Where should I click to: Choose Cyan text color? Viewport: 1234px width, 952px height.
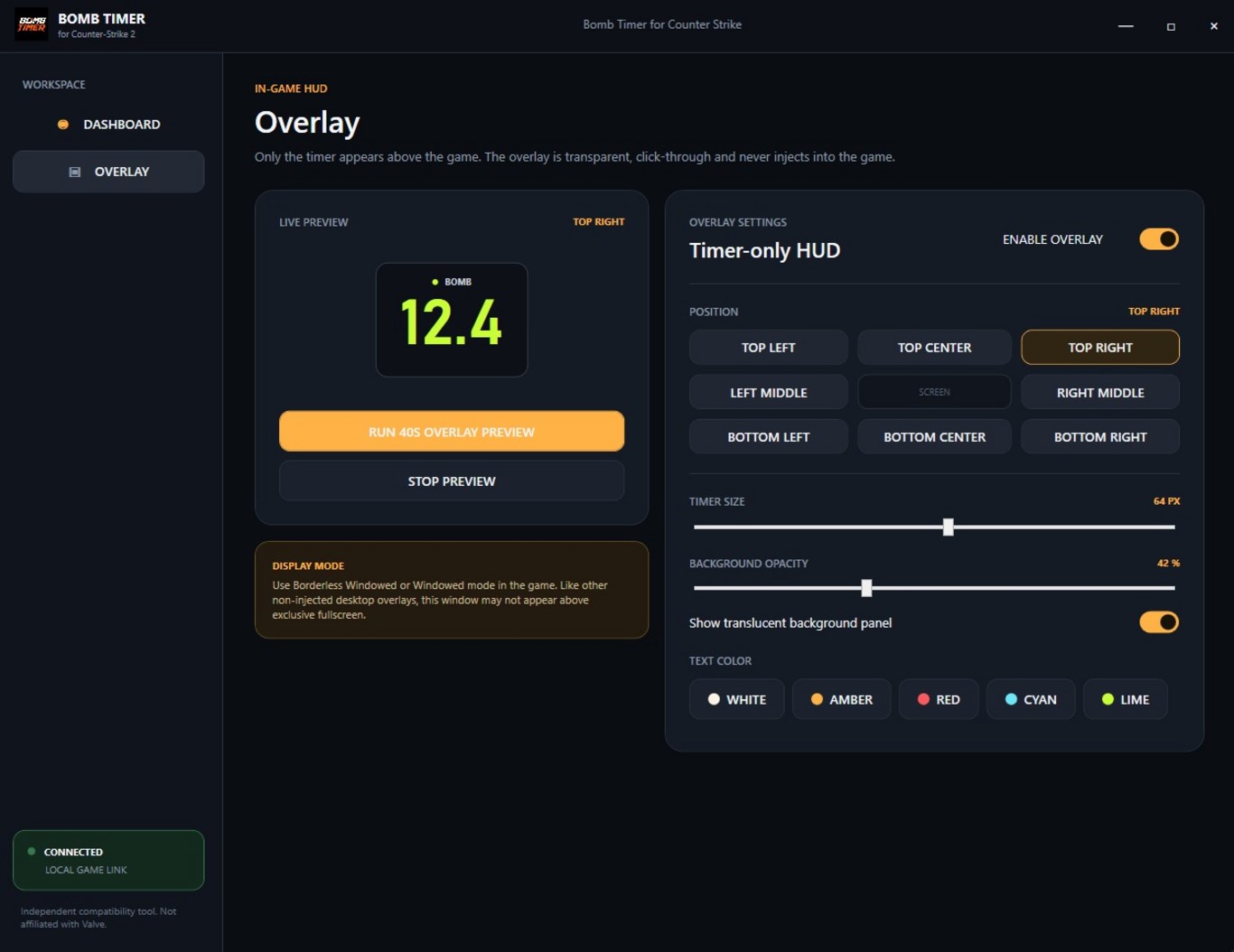coord(1031,699)
